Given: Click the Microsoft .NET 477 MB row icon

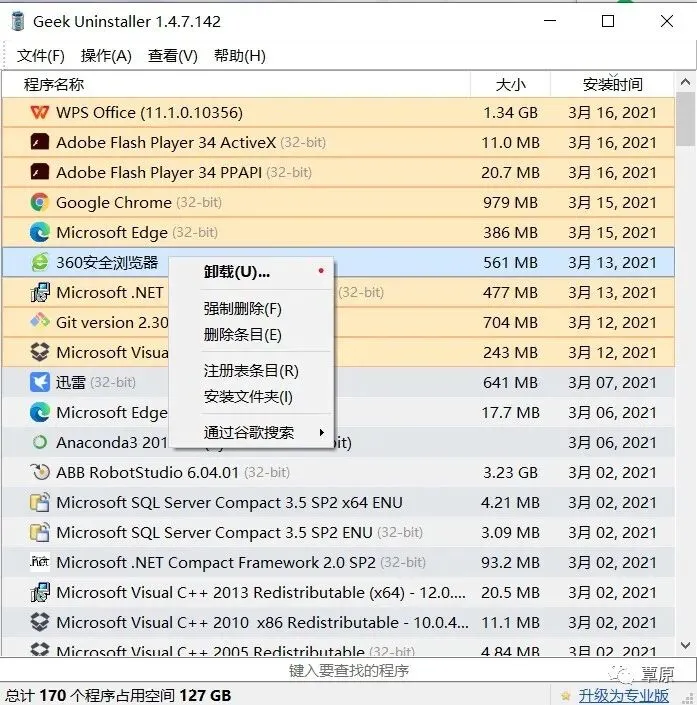Looking at the screenshot, I should 40,292.
